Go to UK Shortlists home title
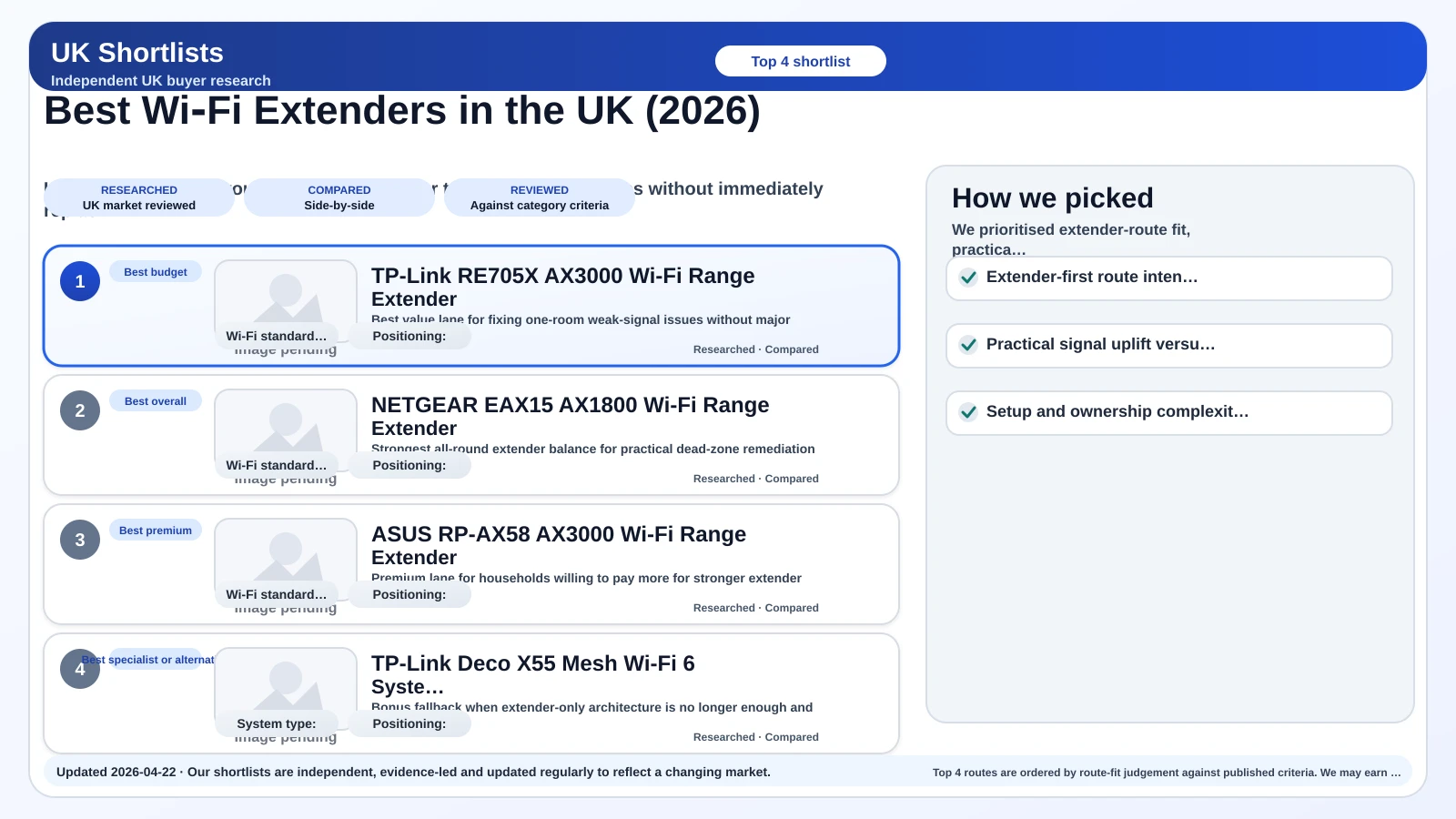The image size is (1456, 819). (x=137, y=53)
